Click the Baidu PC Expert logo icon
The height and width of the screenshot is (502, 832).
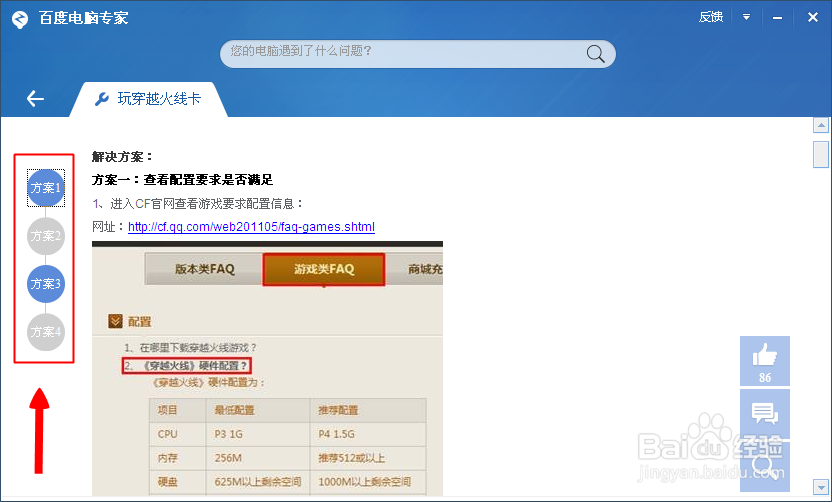(20, 20)
